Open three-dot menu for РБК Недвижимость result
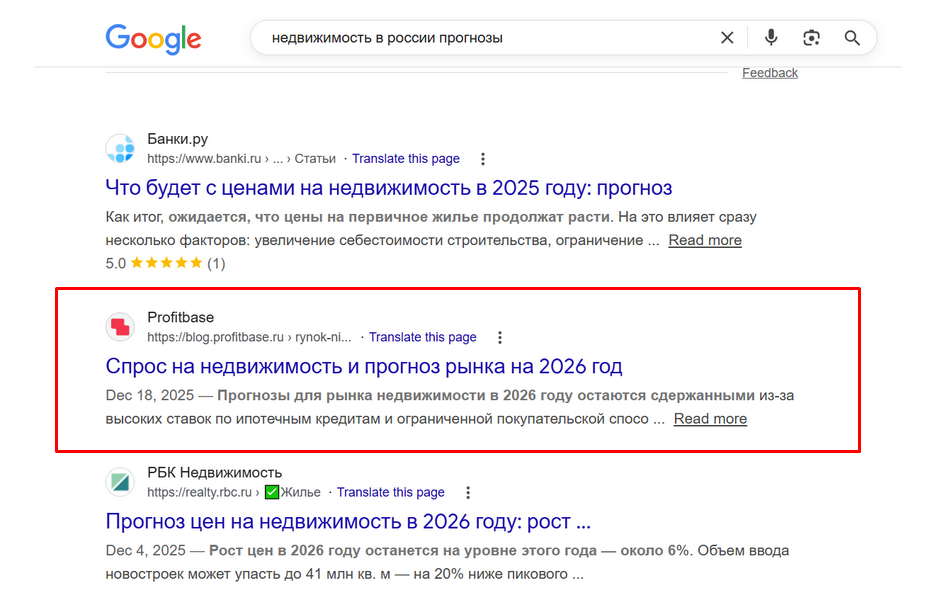Viewport: 951px width, 606px height. (468, 493)
